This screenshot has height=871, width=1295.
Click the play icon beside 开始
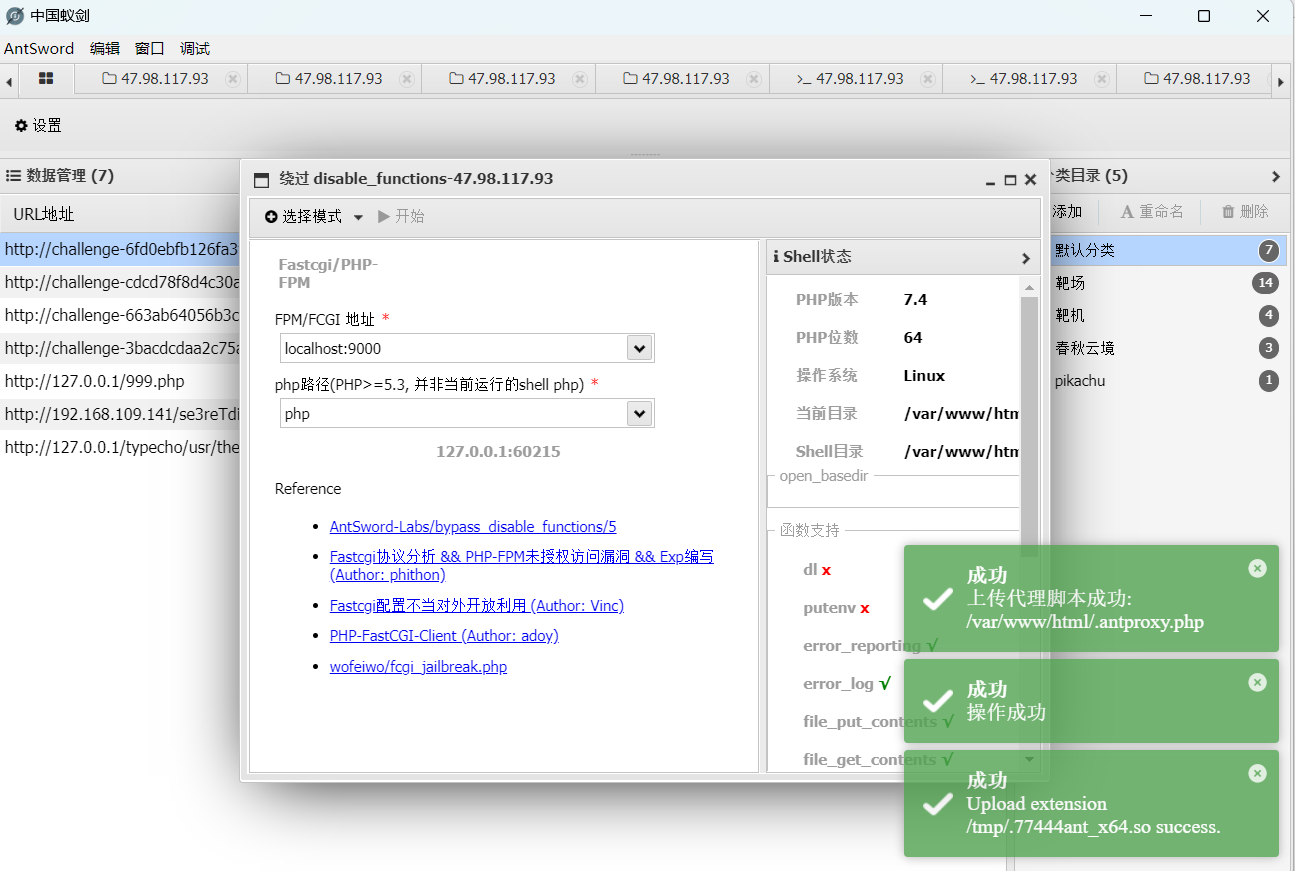click(x=384, y=216)
